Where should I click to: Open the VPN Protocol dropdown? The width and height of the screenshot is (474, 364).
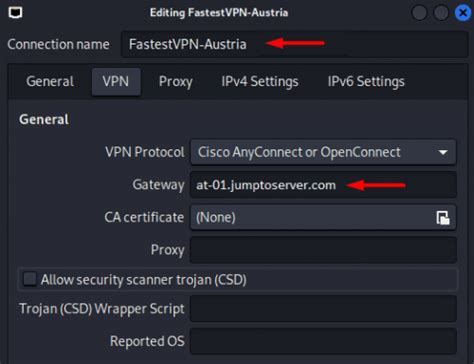point(323,152)
